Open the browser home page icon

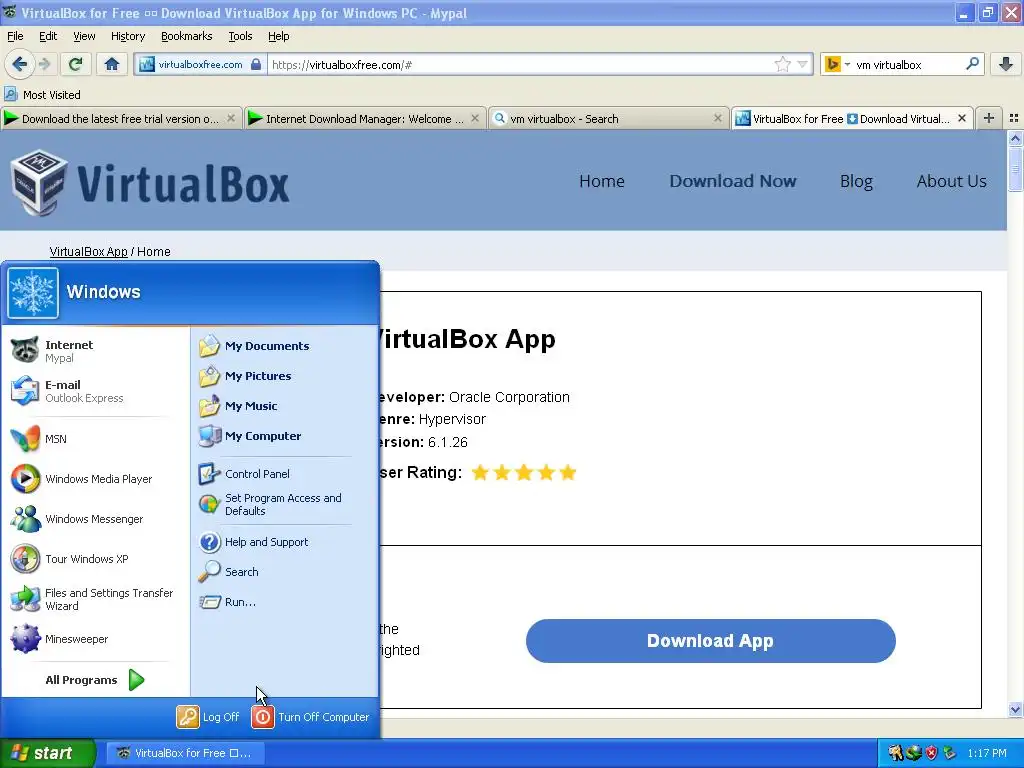click(112, 64)
